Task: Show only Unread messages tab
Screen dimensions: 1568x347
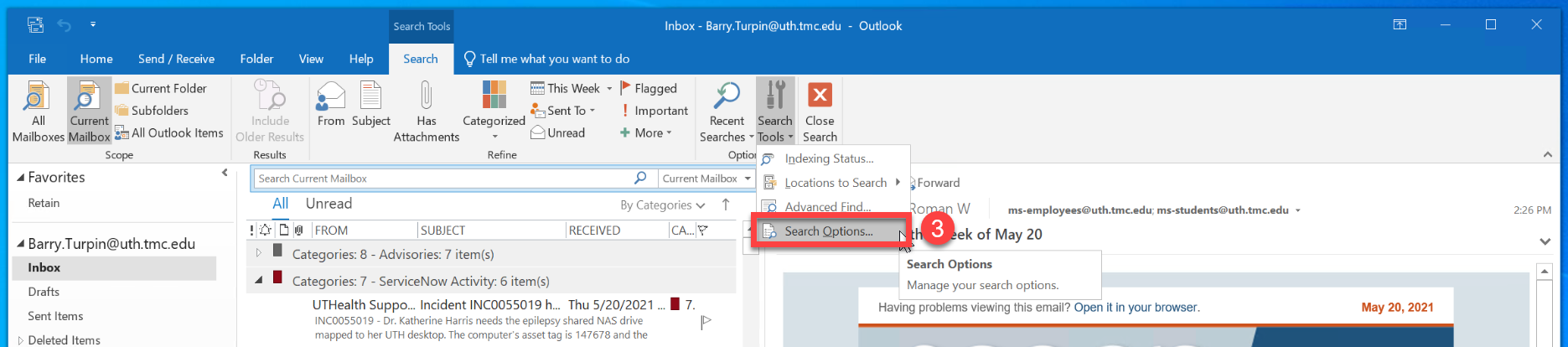Action: tap(329, 204)
